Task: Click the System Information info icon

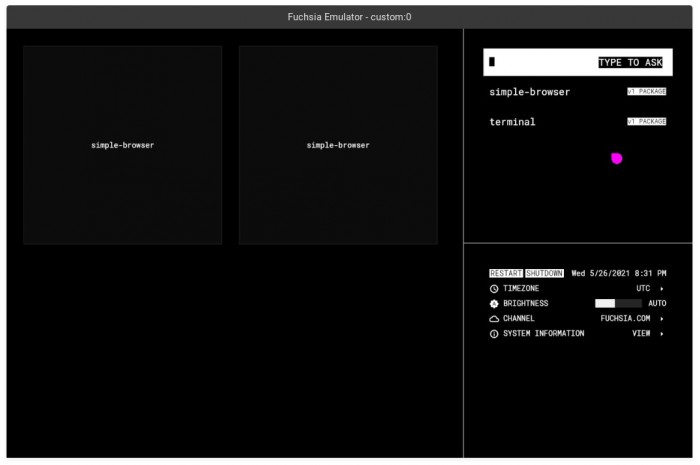Action: click(x=494, y=333)
